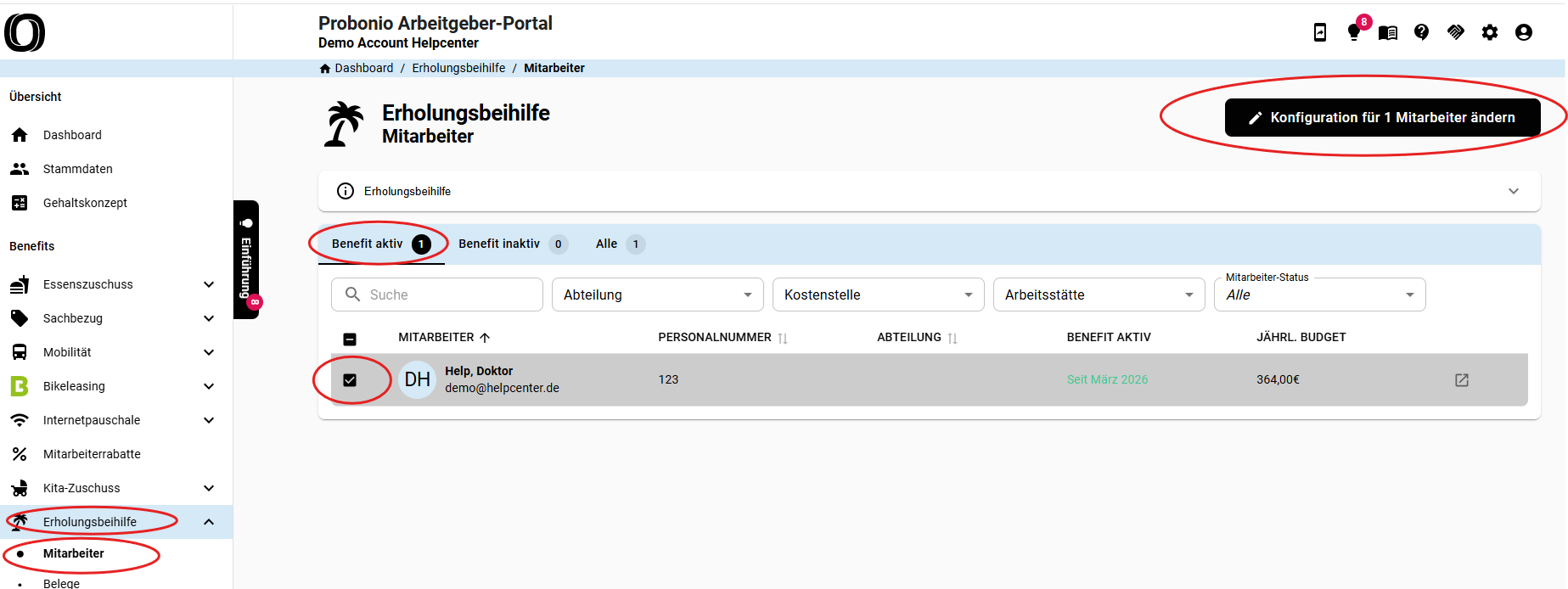Expand the Erholungsbeihilfe info panel chevron
Screen dimensions: 1568x589
1514,191
